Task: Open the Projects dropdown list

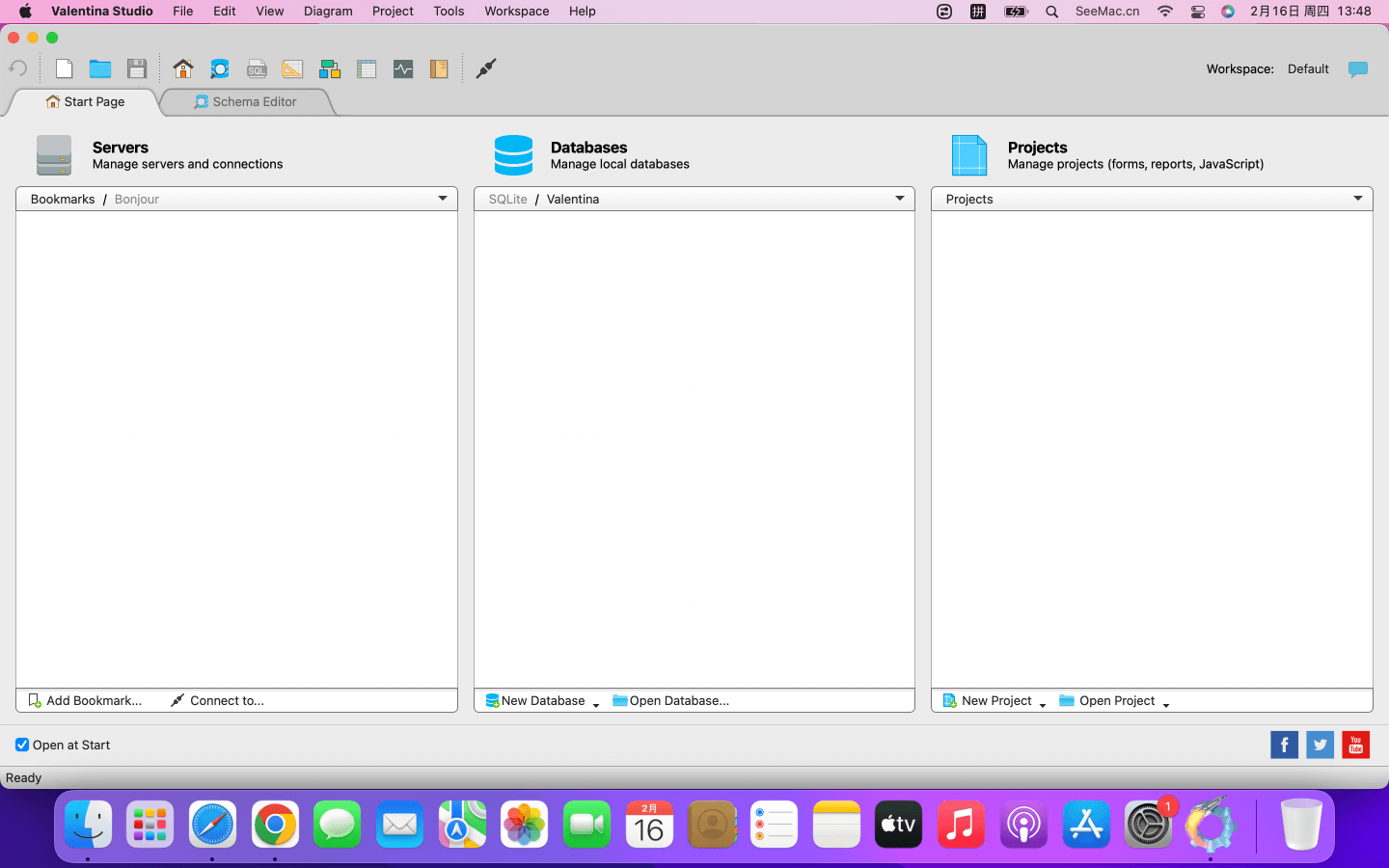Action: click(x=1357, y=199)
